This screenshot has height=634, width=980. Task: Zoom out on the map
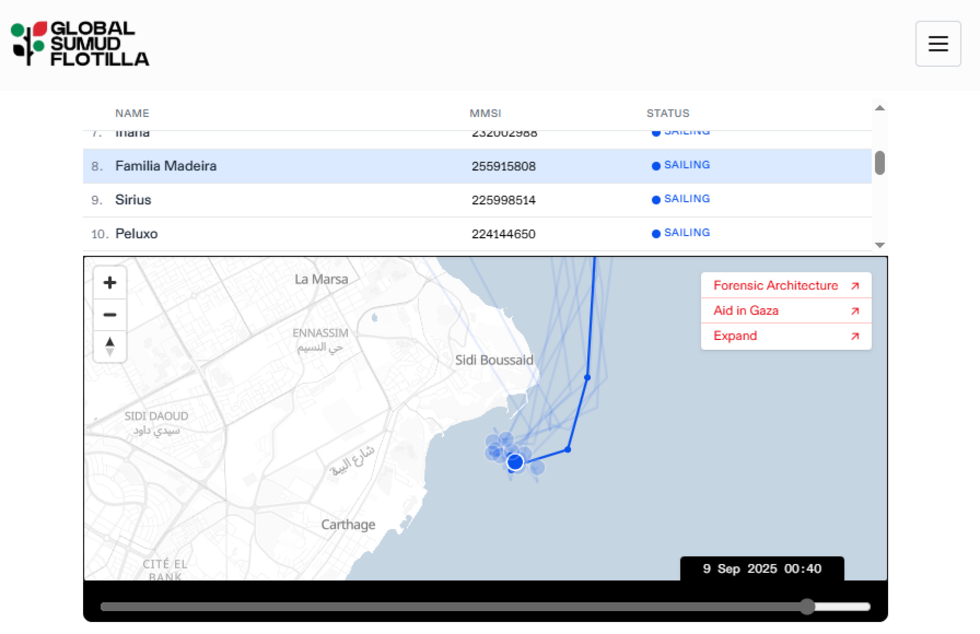pyautogui.click(x=110, y=315)
